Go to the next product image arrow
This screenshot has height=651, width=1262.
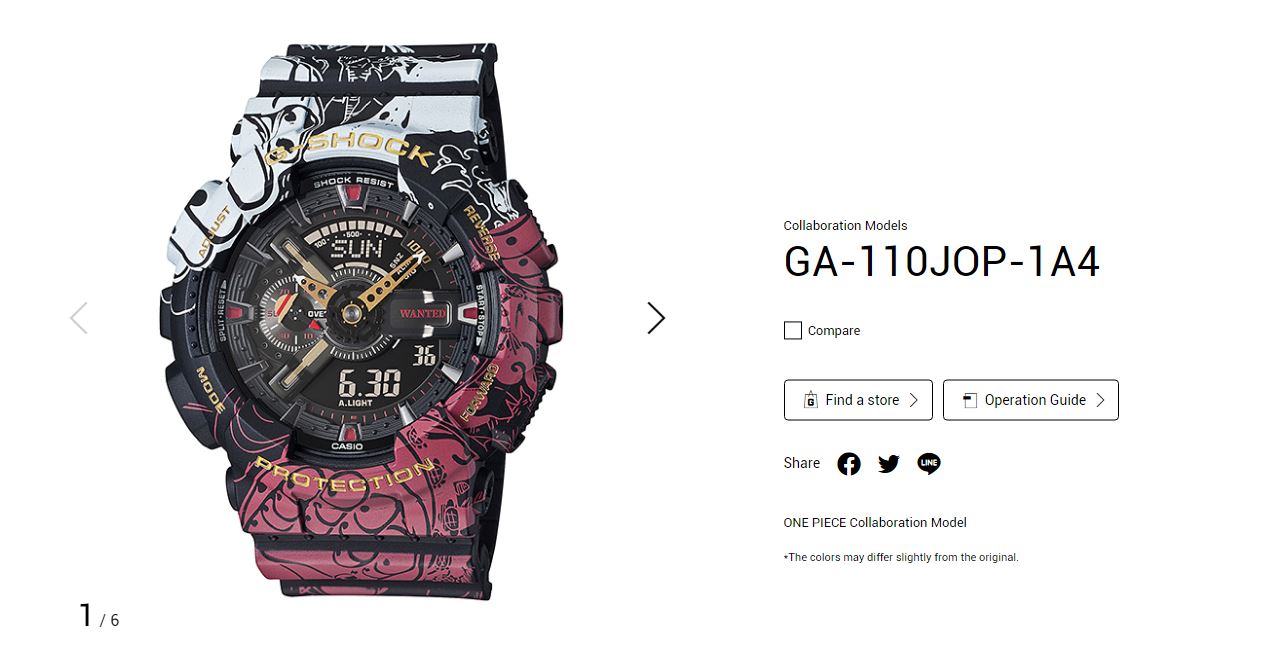656,318
